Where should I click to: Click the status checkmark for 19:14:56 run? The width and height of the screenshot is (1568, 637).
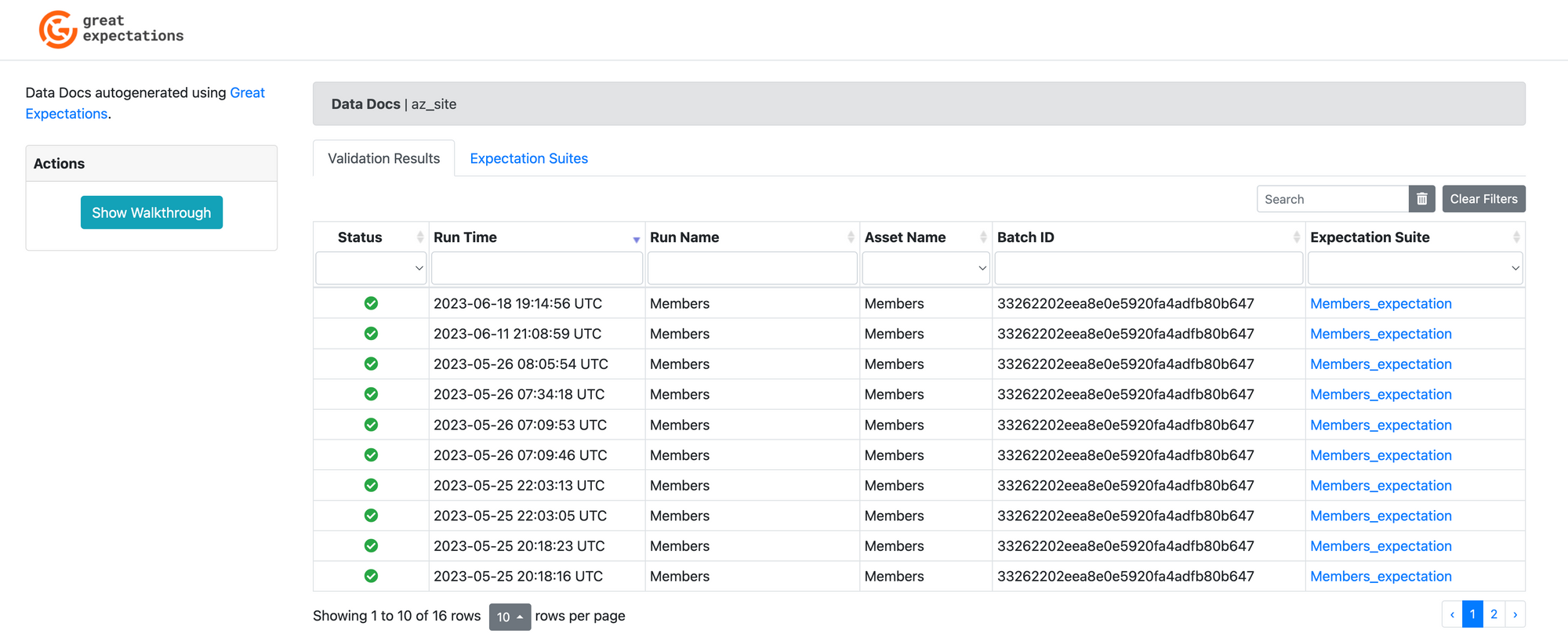371,303
